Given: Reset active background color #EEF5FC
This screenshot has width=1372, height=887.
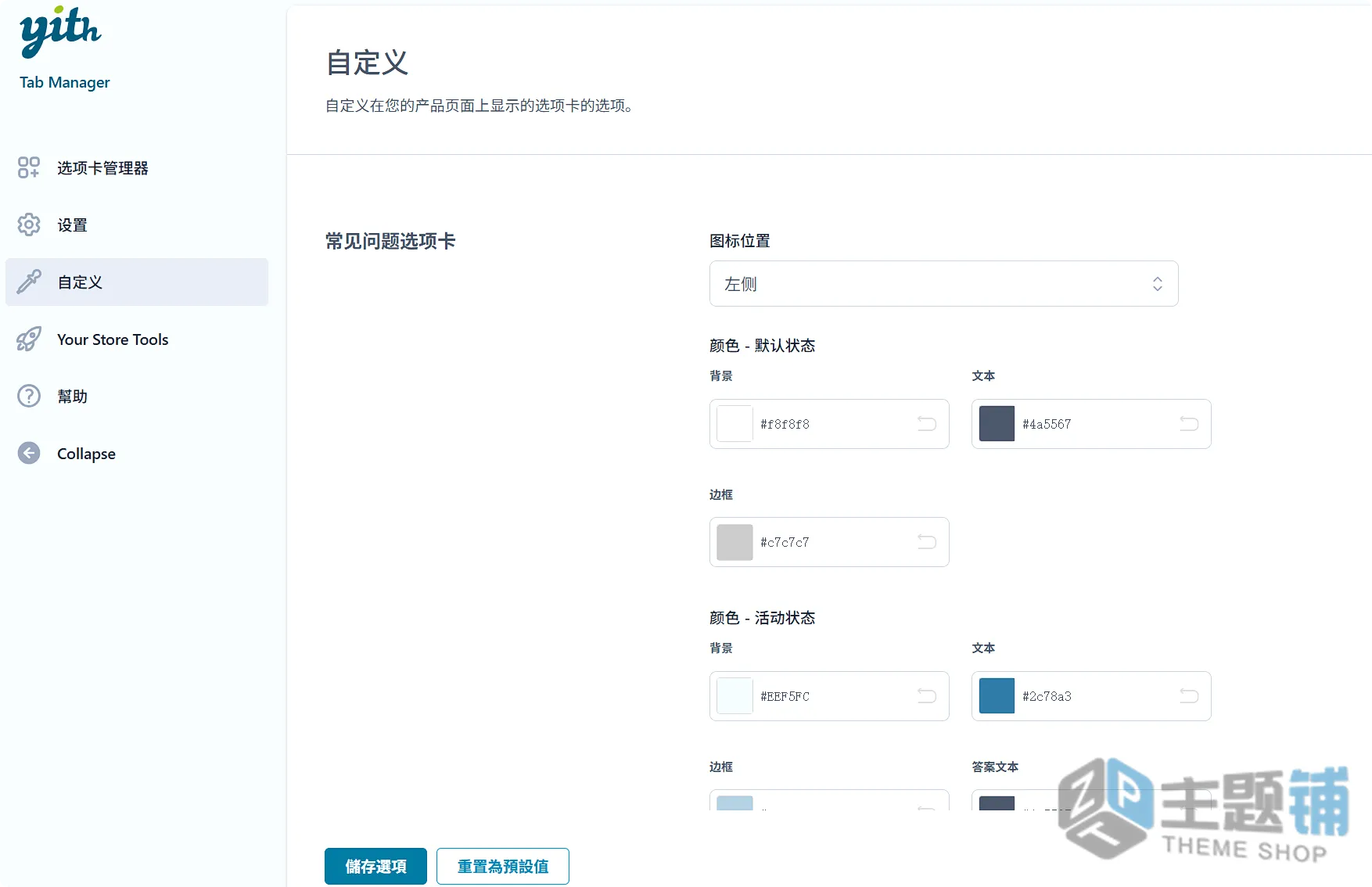Looking at the screenshot, I should [927, 696].
